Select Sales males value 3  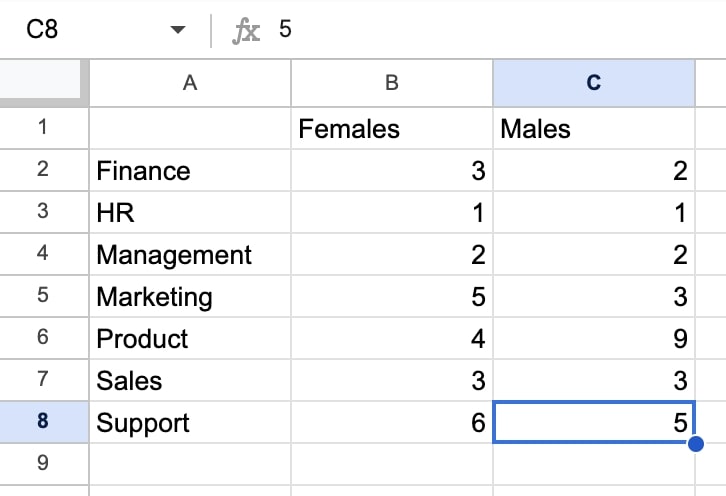click(x=594, y=380)
